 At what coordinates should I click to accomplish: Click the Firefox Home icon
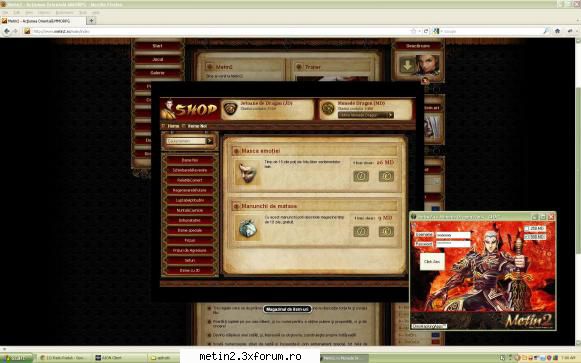(557, 31)
